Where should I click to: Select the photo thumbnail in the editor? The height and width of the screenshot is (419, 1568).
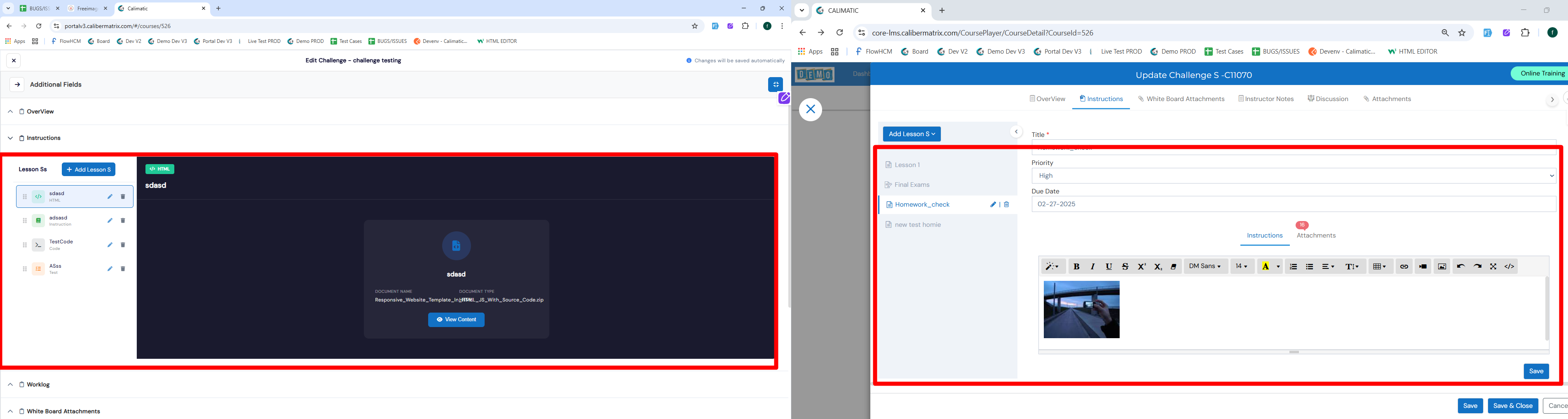(1082, 309)
